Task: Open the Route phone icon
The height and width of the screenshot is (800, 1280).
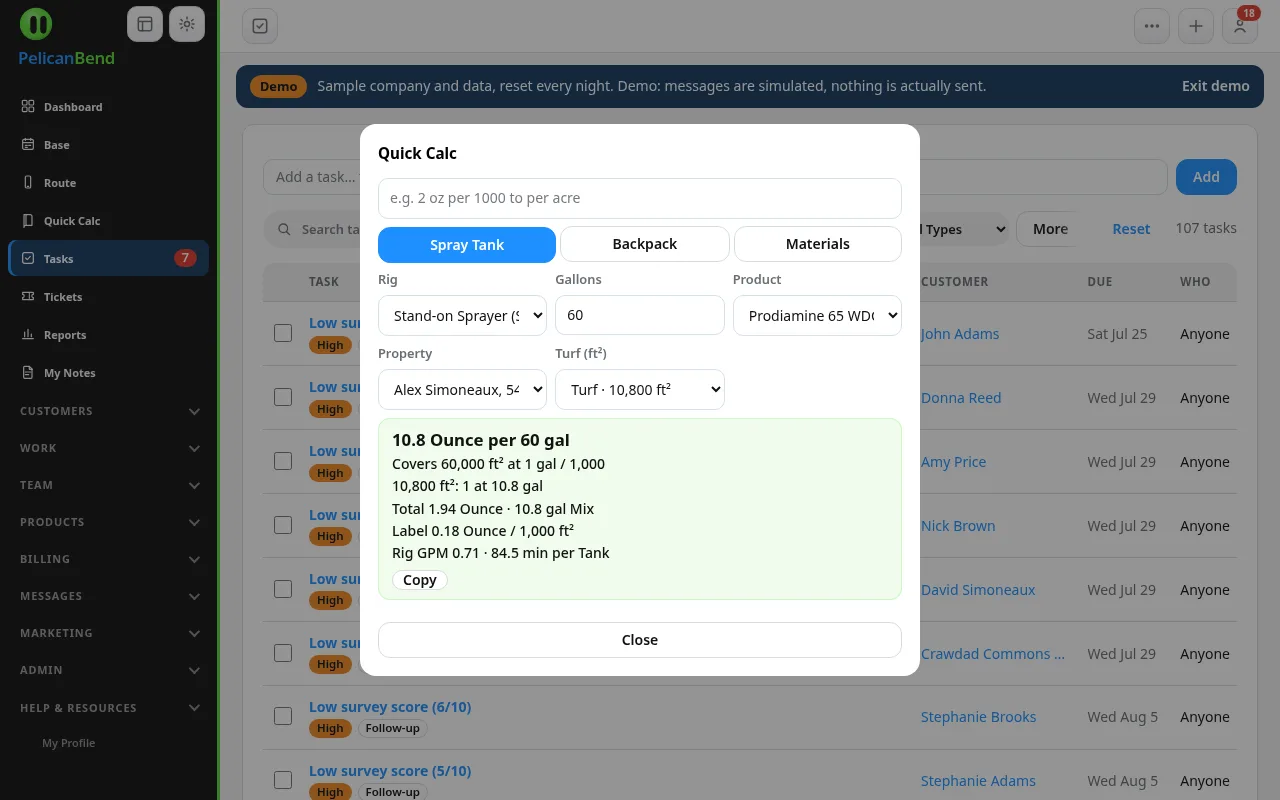Action: tap(28, 183)
